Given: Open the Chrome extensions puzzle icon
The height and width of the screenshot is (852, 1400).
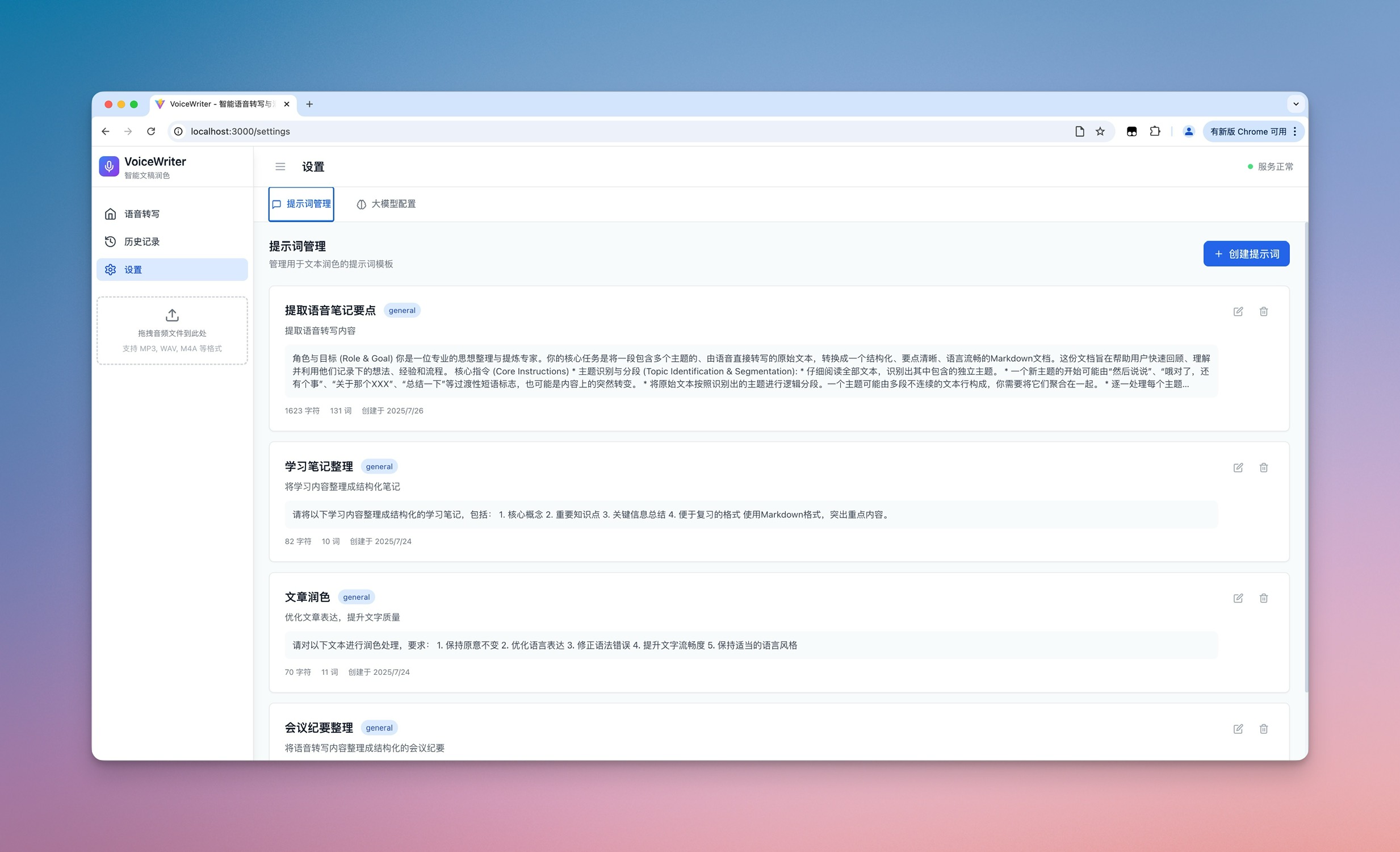Looking at the screenshot, I should [1155, 131].
